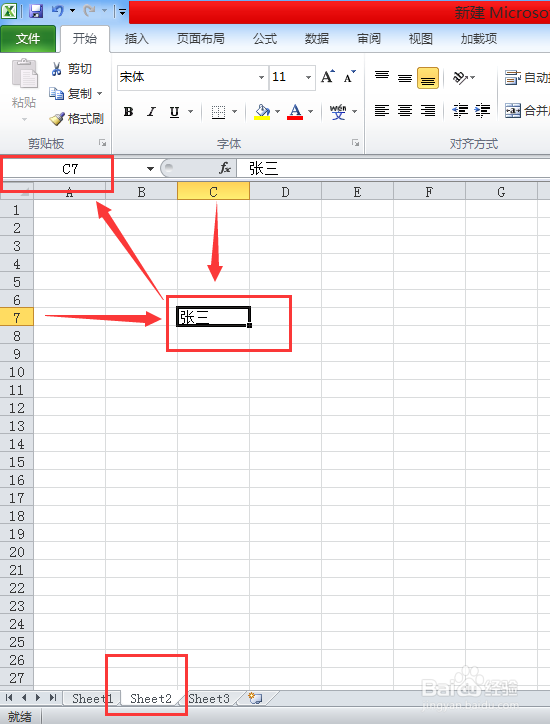Viewport: 550px width, 724px height.
Task: Set top vertical alignment
Action: tap(382, 77)
